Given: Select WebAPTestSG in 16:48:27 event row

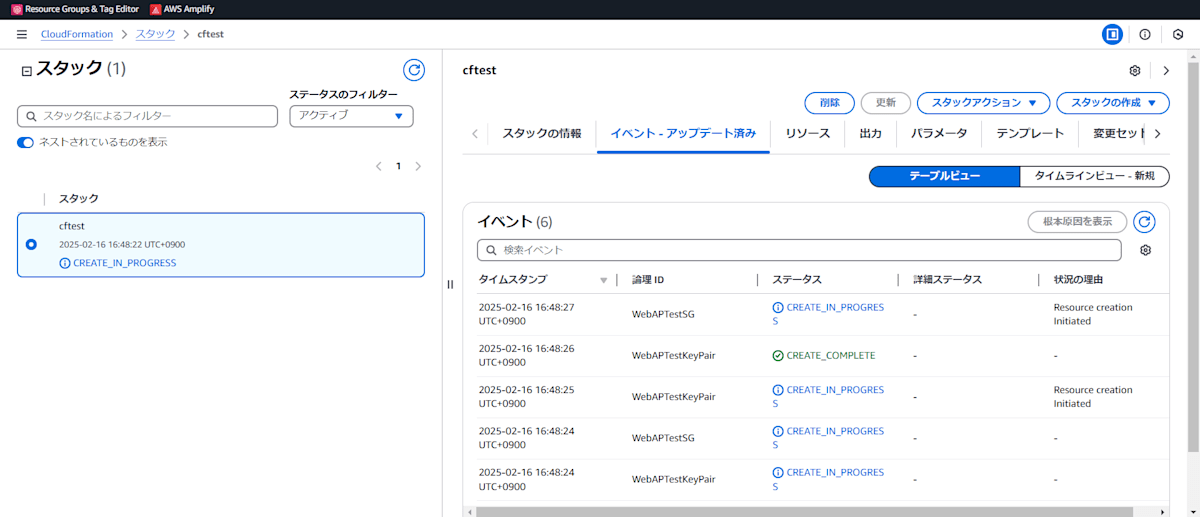Looking at the screenshot, I should coord(663,314).
